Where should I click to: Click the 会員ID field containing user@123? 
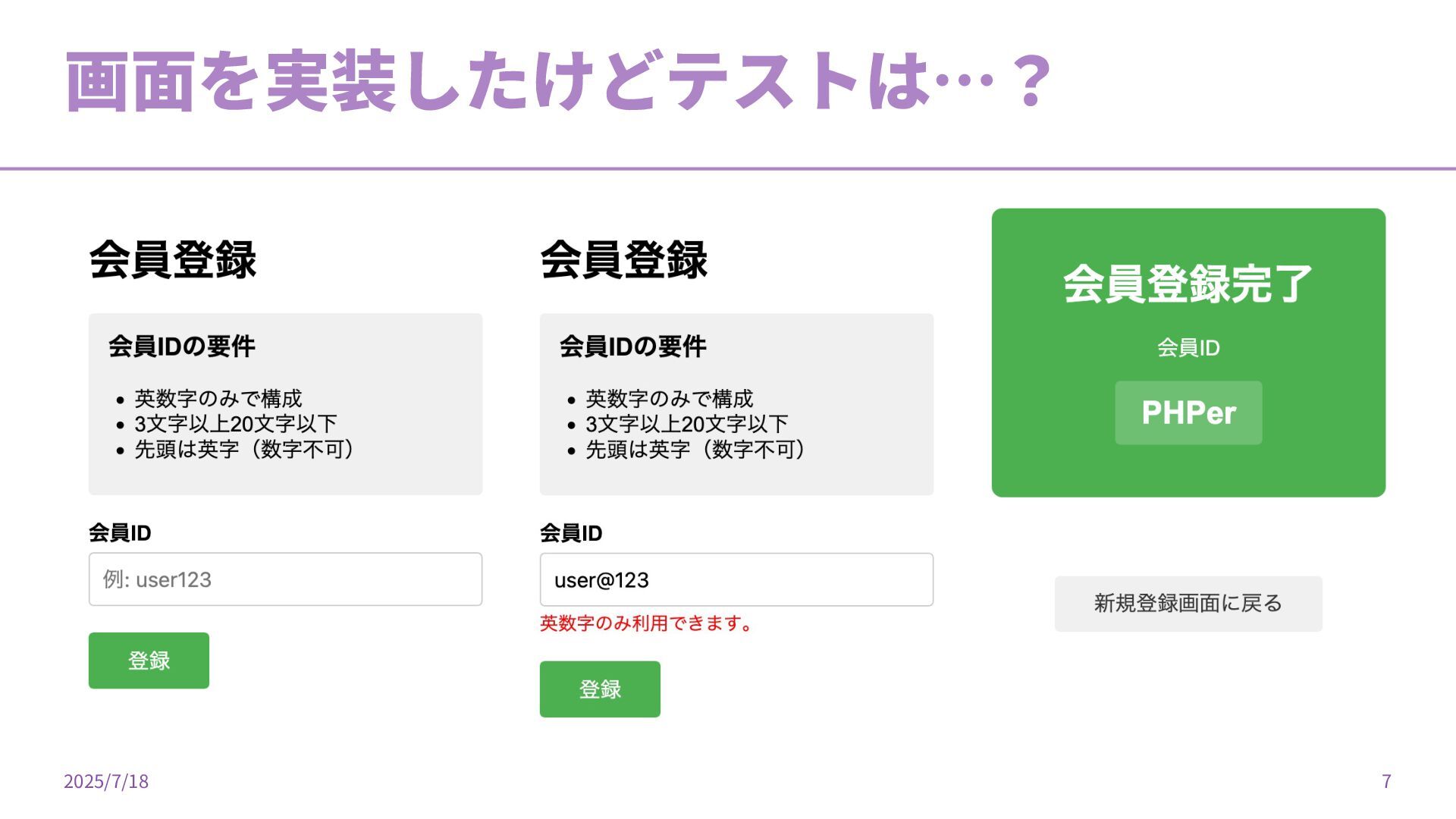pyautogui.click(x=736, y=580)
